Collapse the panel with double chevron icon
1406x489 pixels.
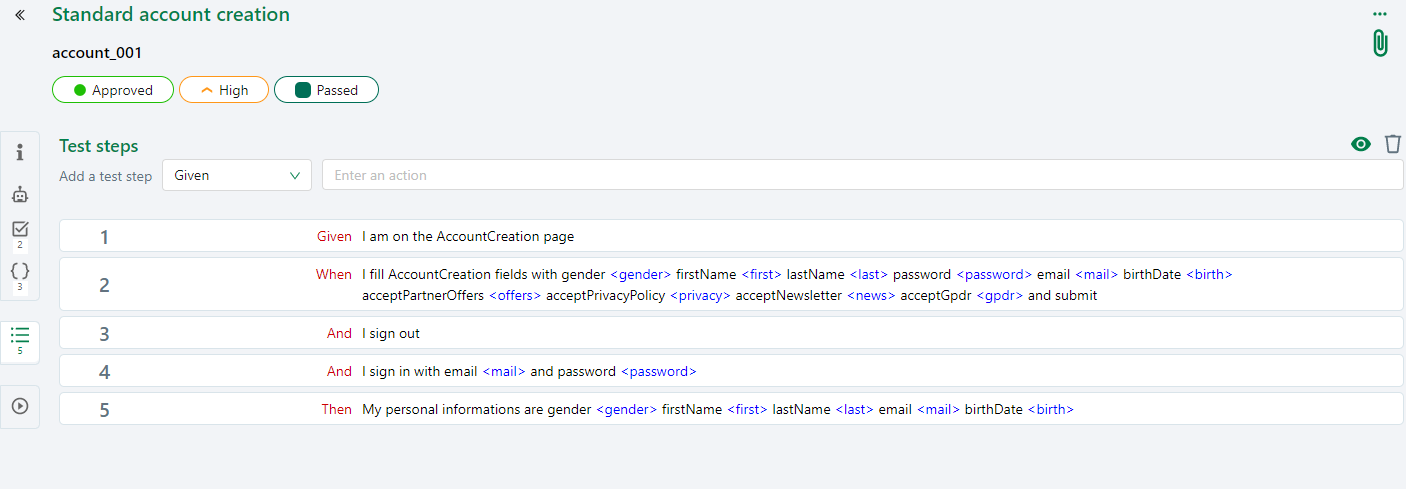pos(20,16)
